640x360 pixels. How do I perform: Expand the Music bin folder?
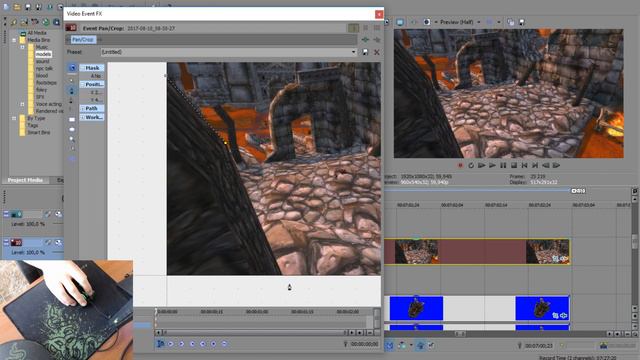tap(22, 47)
